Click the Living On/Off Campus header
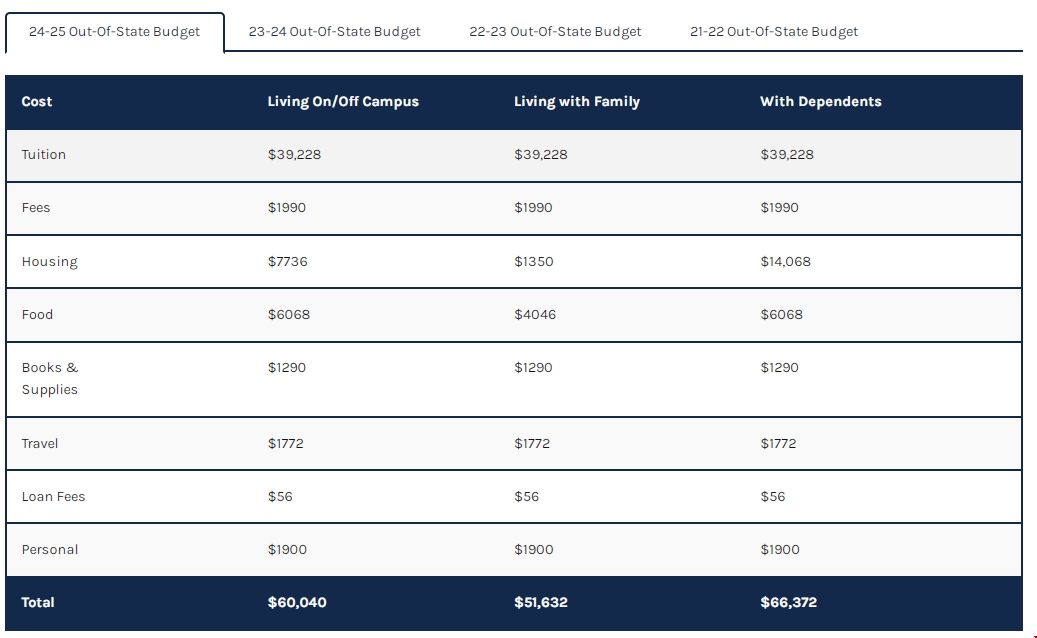 pyautogui.click(x=343, y=102)
